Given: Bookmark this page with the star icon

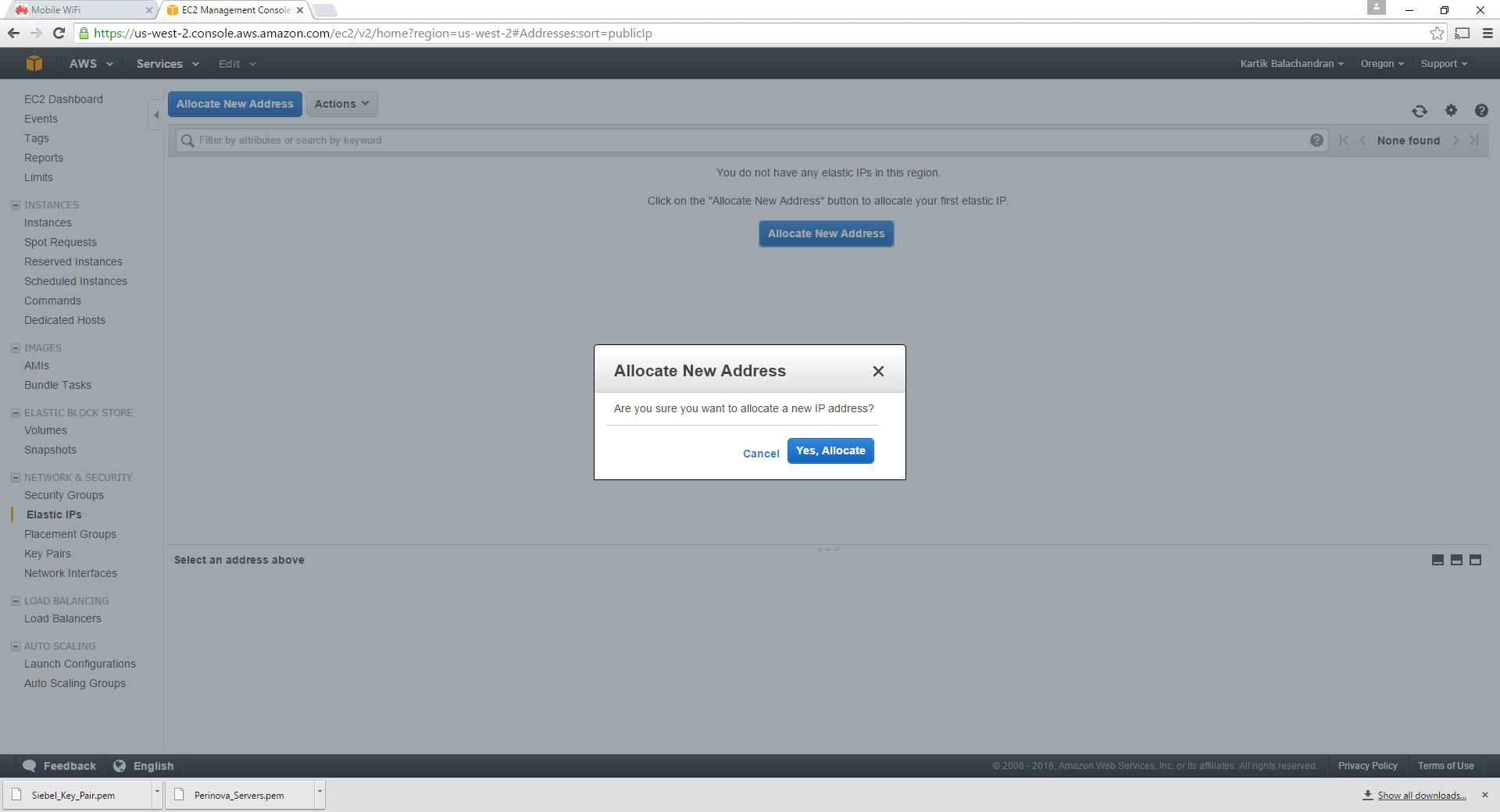Looking at the screenshot, I should [x=1437, y=33].
